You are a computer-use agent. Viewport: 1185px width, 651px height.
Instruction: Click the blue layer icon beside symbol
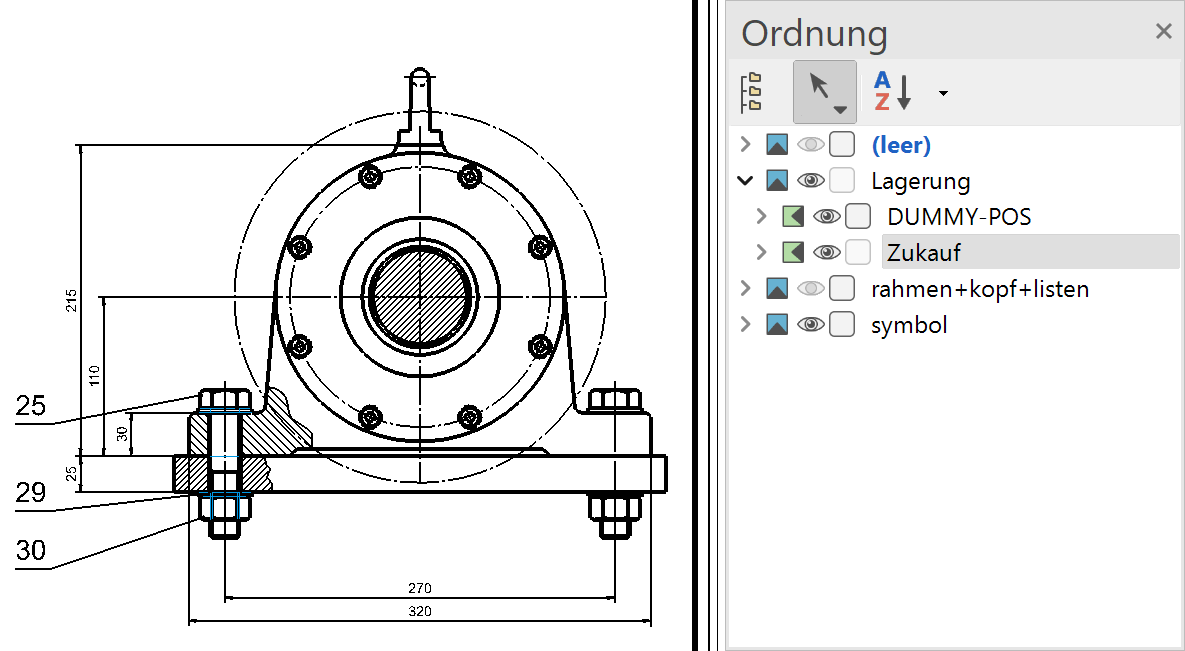click(x=777, y=325)
